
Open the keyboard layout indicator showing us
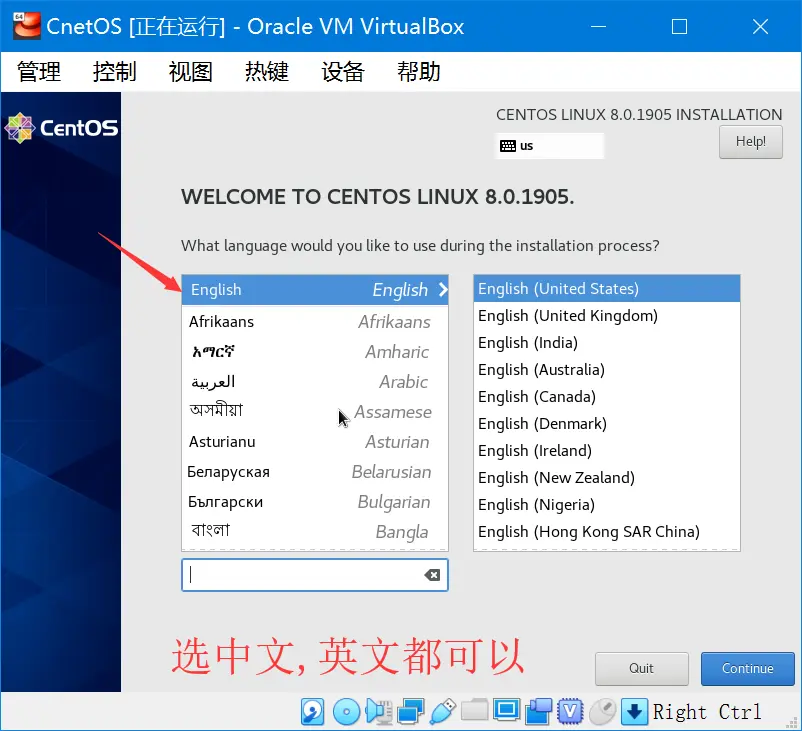coord(549,146)
